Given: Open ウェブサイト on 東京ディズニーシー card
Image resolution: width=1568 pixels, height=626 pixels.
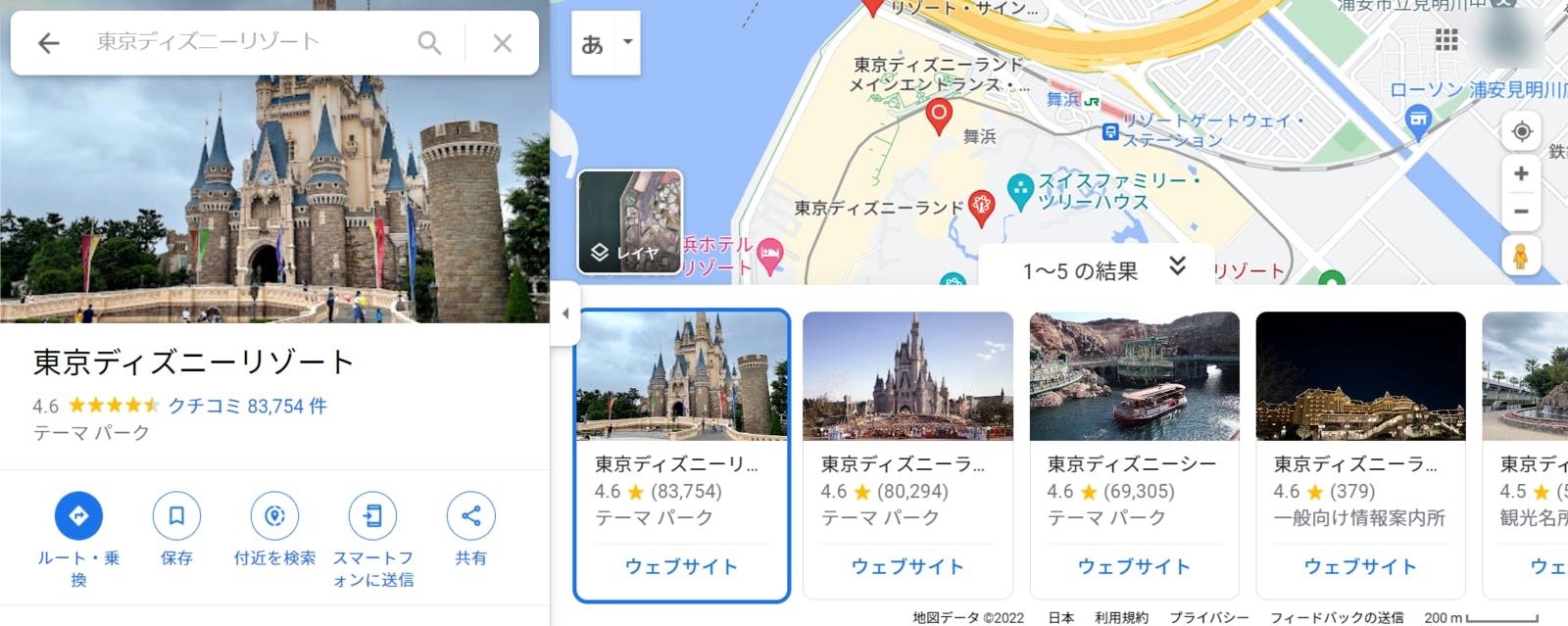Looking at the screenshot, I should [x=1134, y=566].
